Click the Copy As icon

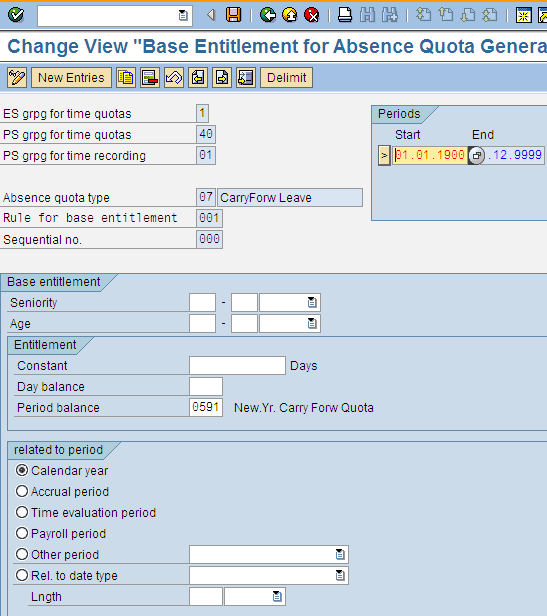point(126,77)
